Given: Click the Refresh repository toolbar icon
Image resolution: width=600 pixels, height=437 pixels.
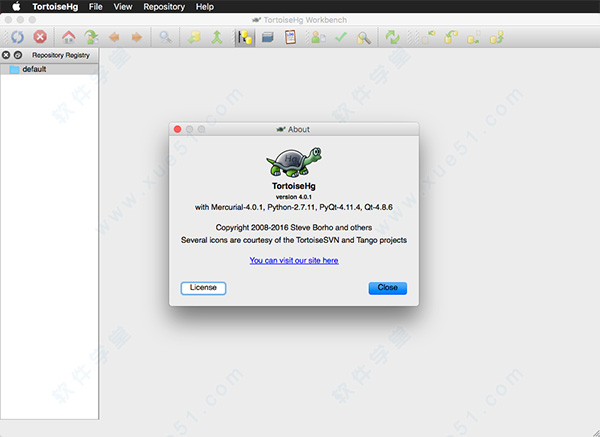Looking at the screenshot, I should [17, 37].
